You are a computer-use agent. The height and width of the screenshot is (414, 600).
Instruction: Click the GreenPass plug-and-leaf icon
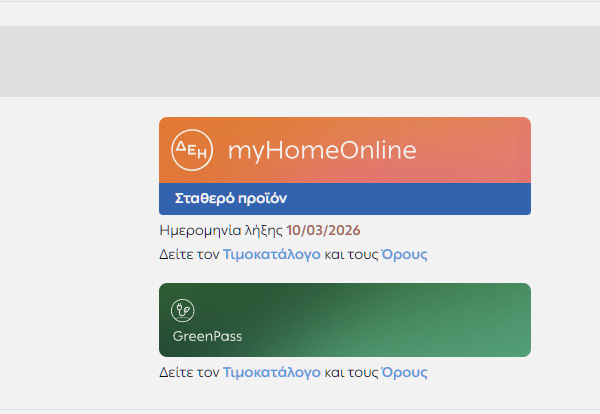tap(183, 310)
